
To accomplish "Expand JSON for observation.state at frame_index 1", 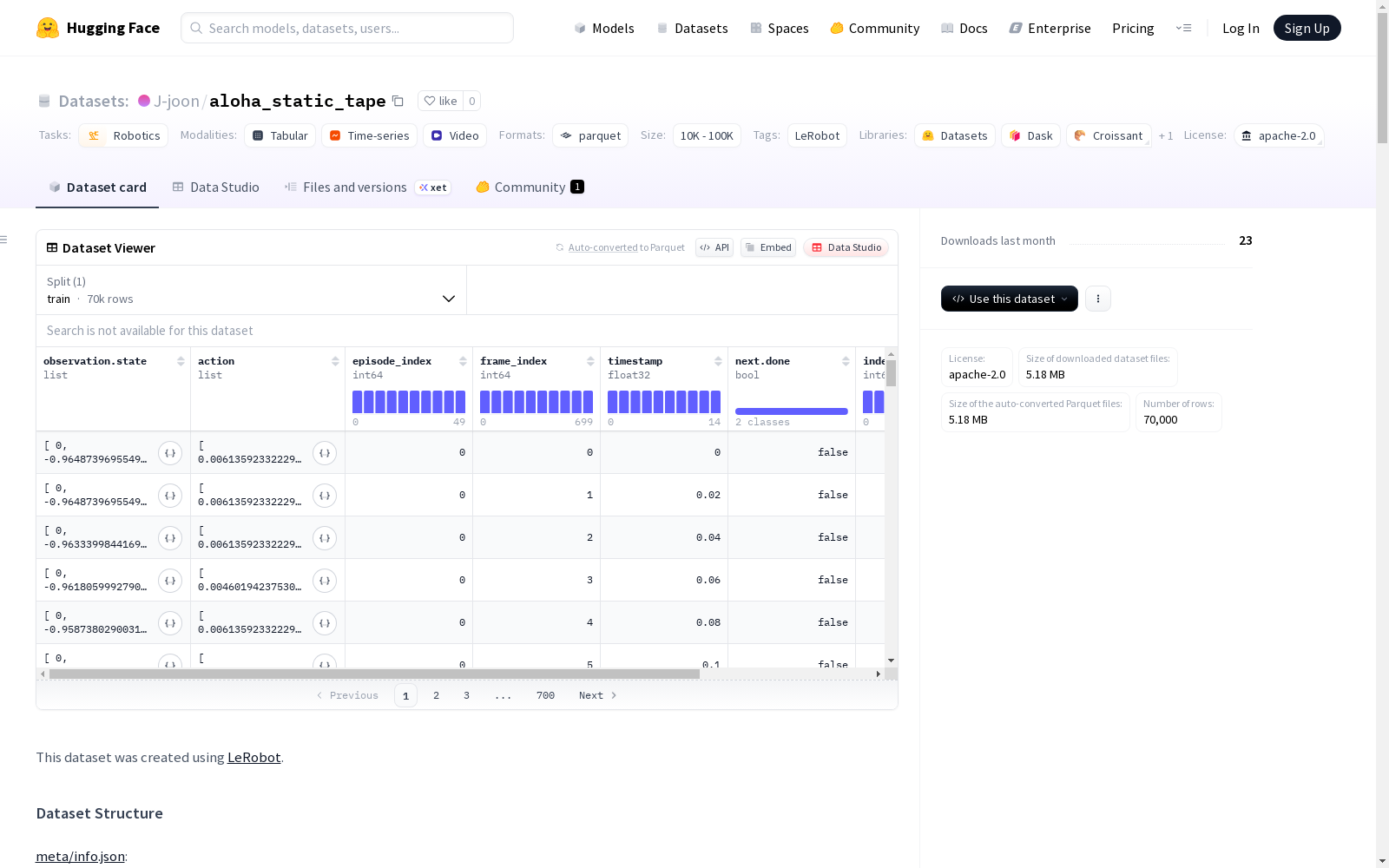I will point(170,496).
